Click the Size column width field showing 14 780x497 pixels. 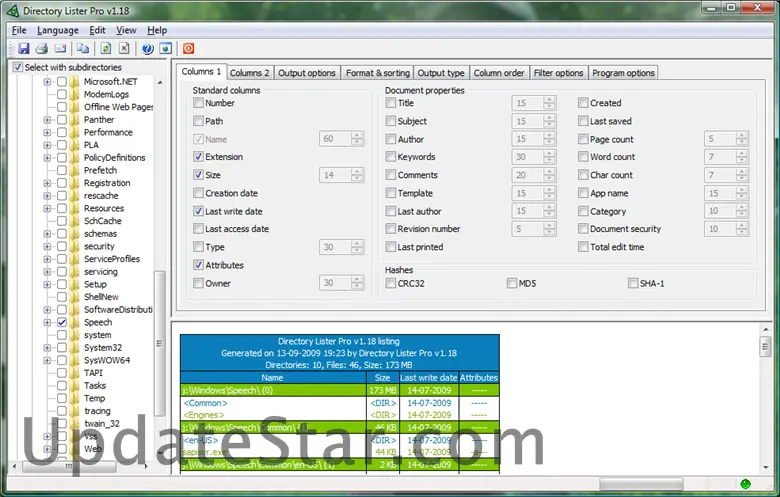click(336, 175)
